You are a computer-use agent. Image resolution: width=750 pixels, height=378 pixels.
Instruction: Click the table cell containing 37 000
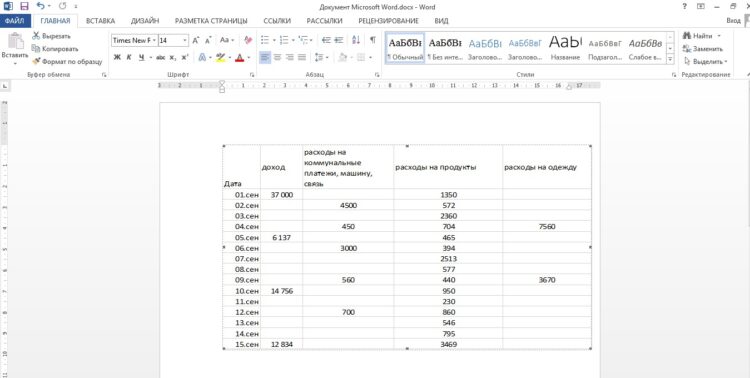coord(282,195)
